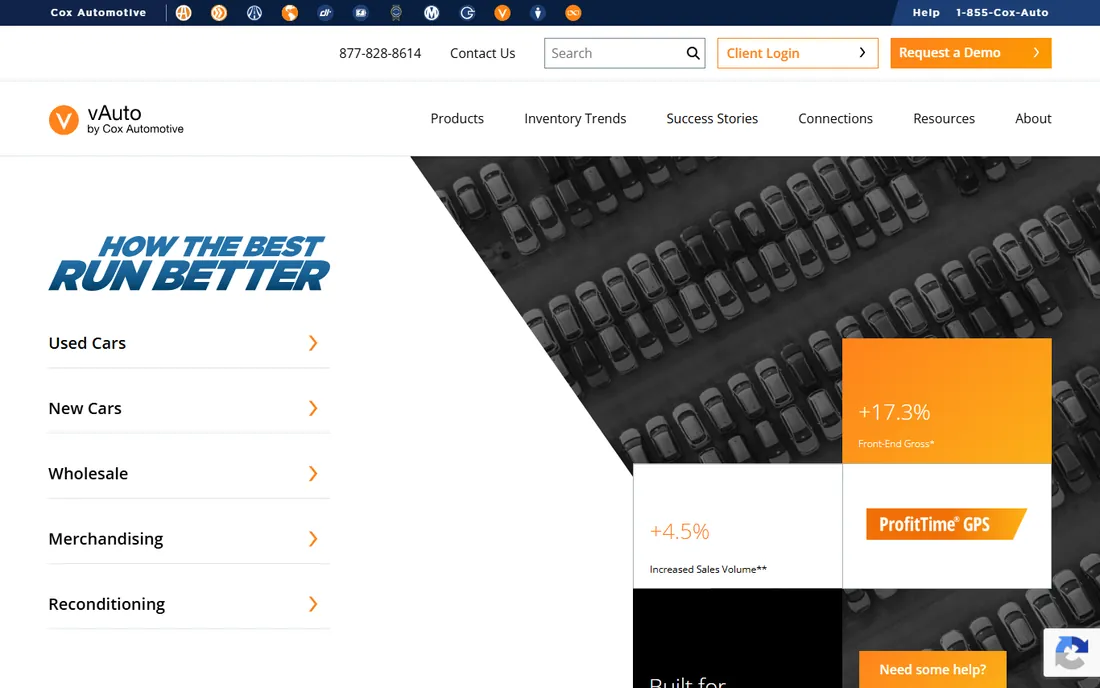This screenshot has width=1100, height=688.
Task: Open the Kelley Blue Book badge icon
Action: coord(396,13)
